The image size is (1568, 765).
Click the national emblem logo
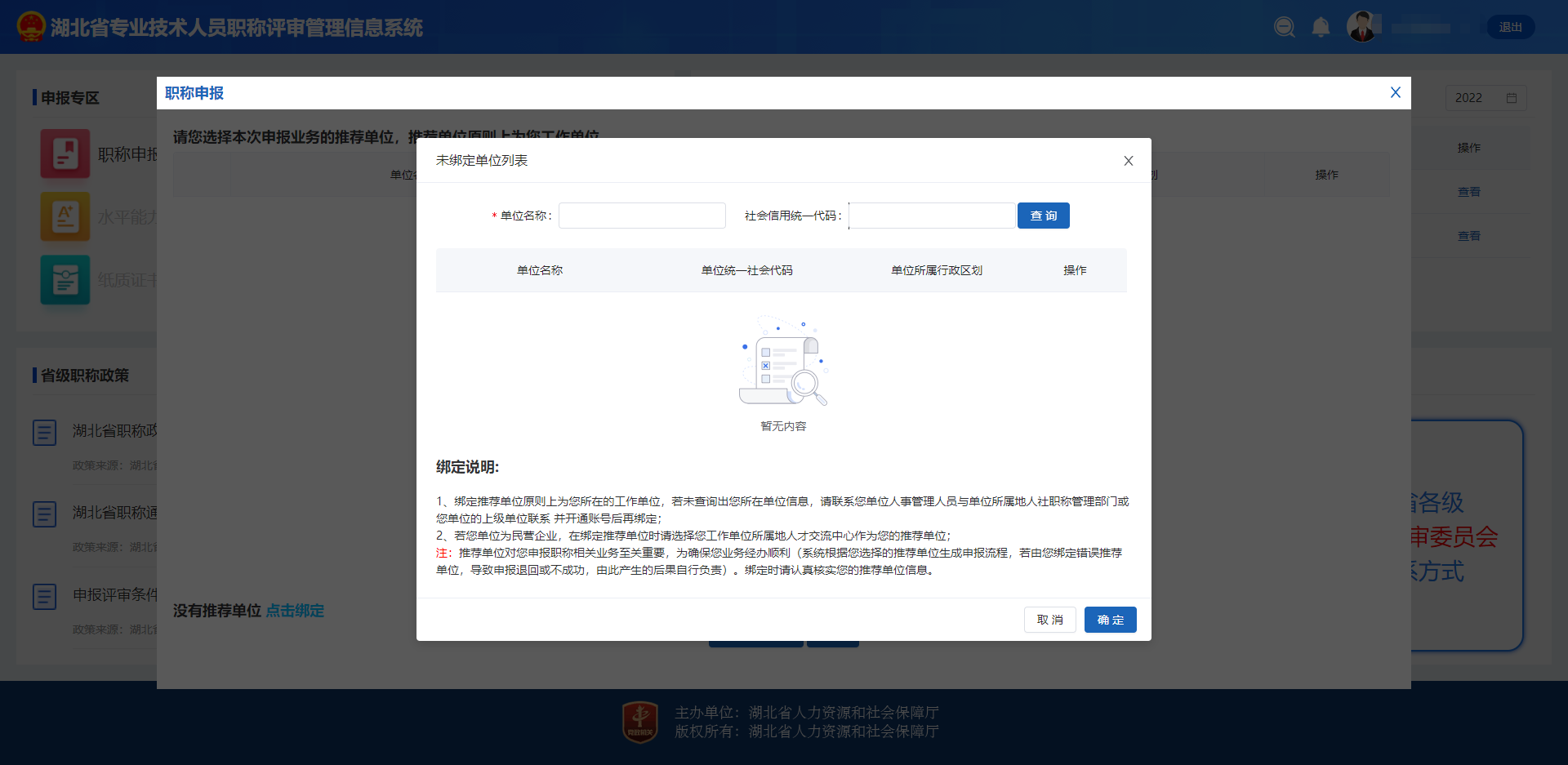click(31, 27)
